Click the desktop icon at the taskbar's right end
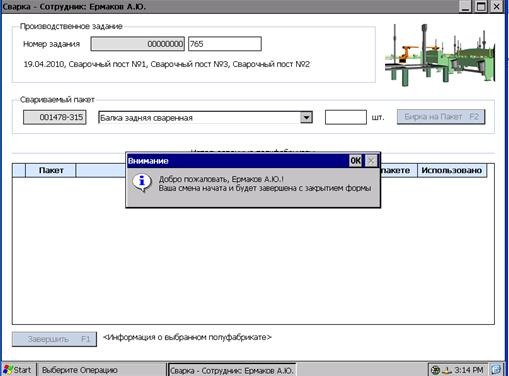 tap(496, 370)
